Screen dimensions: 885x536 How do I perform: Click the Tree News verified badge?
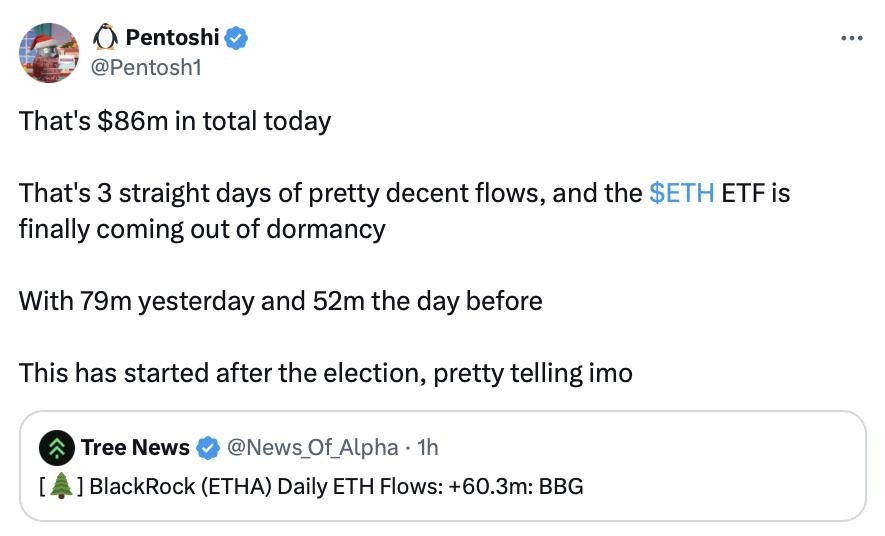coord(208,447)
